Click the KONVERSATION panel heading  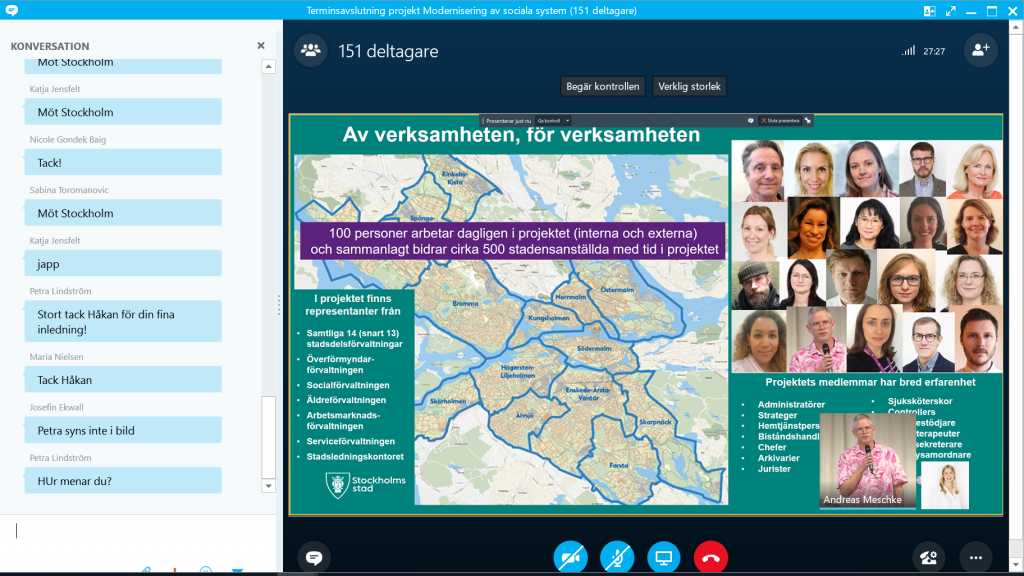point(50,46)
